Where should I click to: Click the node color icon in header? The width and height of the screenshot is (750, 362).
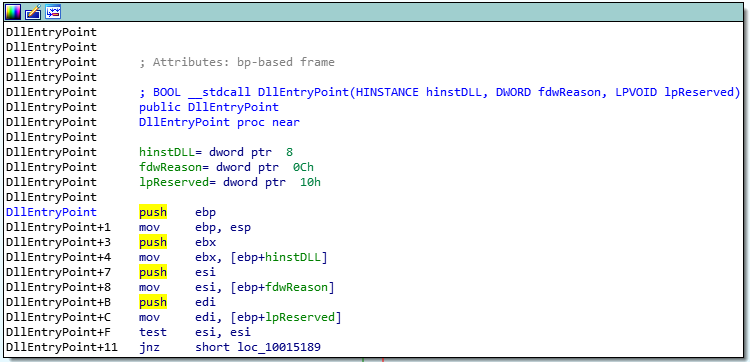(x=13, y=12)
